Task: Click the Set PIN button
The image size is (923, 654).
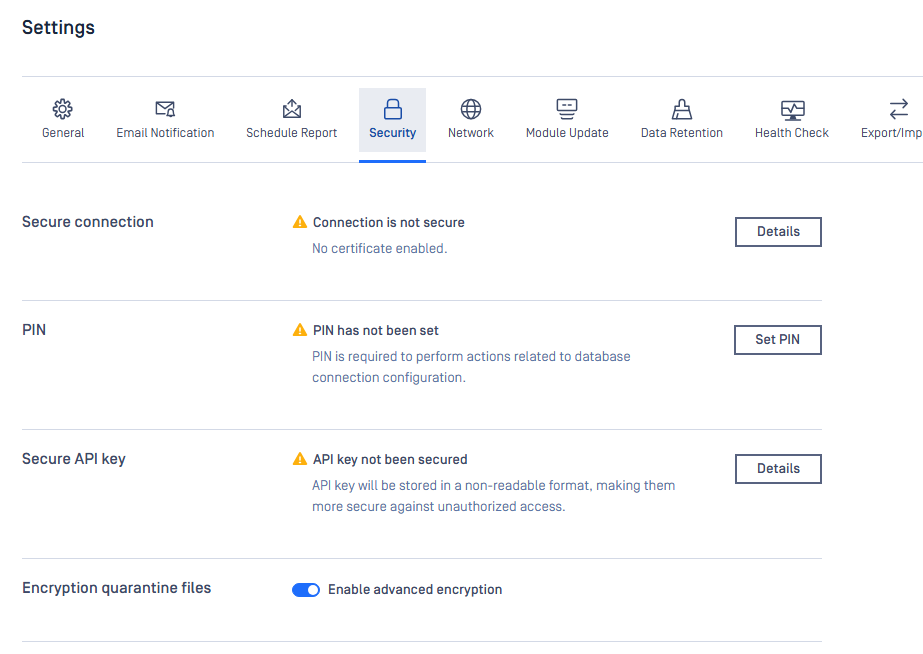Action: (778, 340)
